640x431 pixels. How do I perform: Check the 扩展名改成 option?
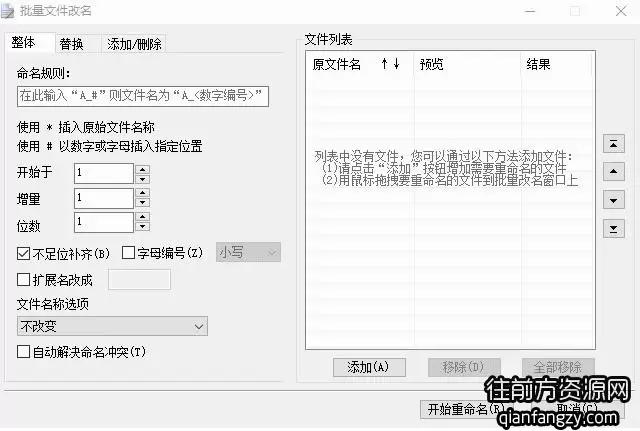click(23, 280)
